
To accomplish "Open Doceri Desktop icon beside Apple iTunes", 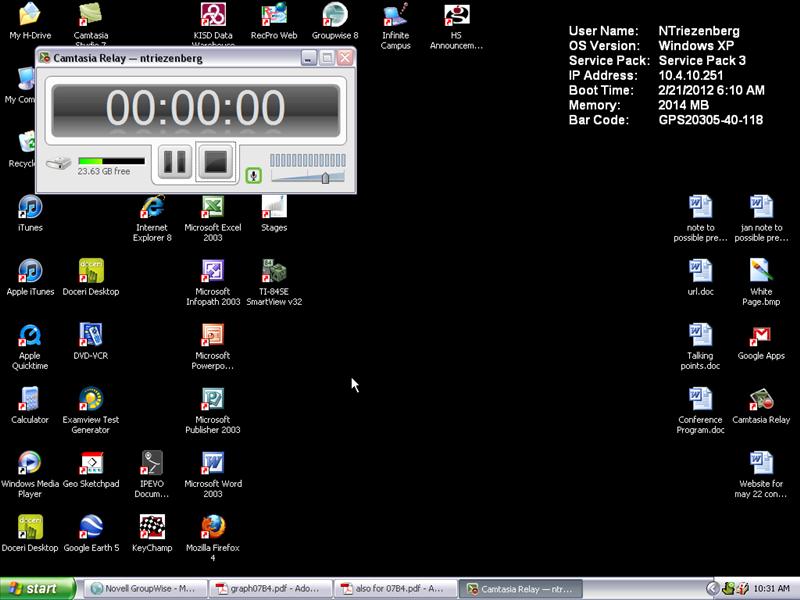I will 91,278.
